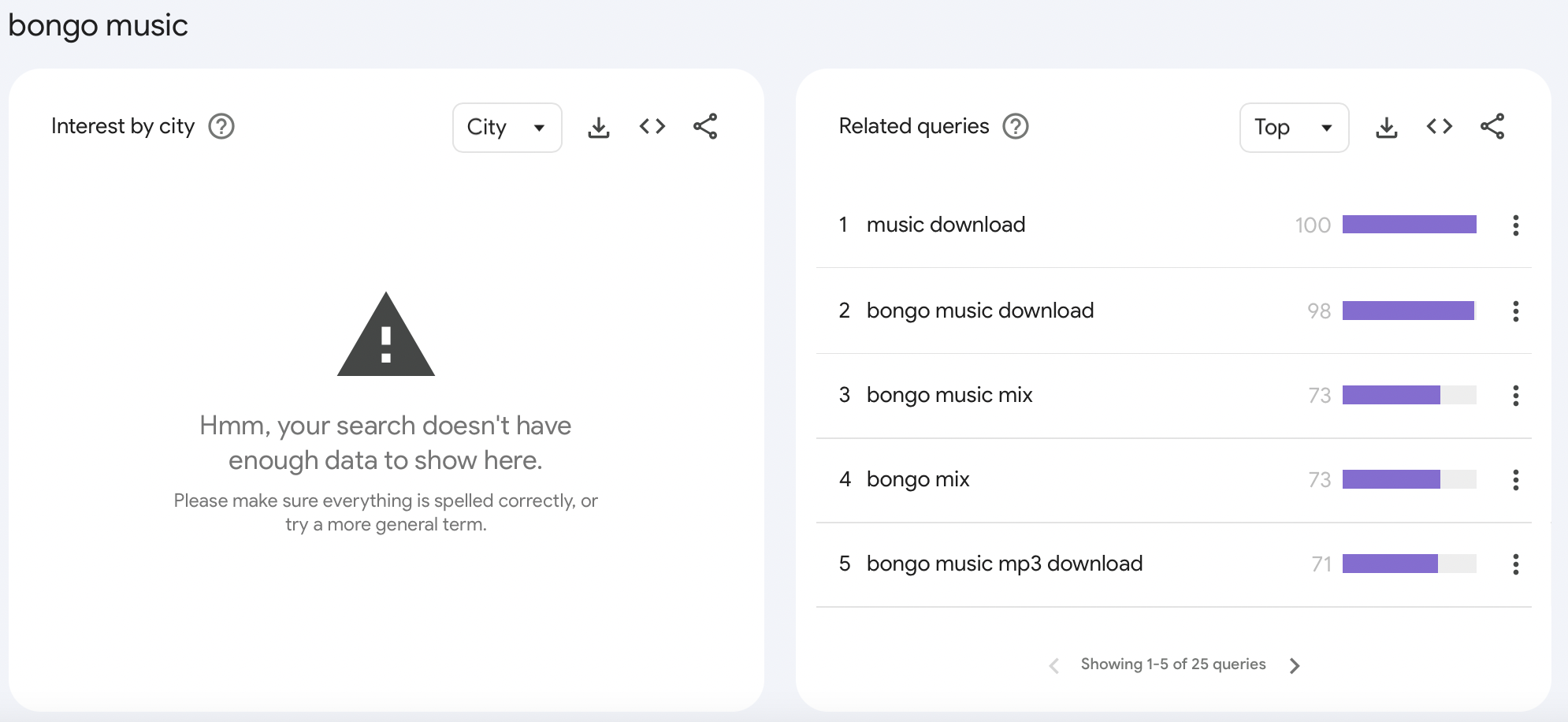The image size is (1568, 722).
Task: Open help for Related queries
Action: (1016, 126)
